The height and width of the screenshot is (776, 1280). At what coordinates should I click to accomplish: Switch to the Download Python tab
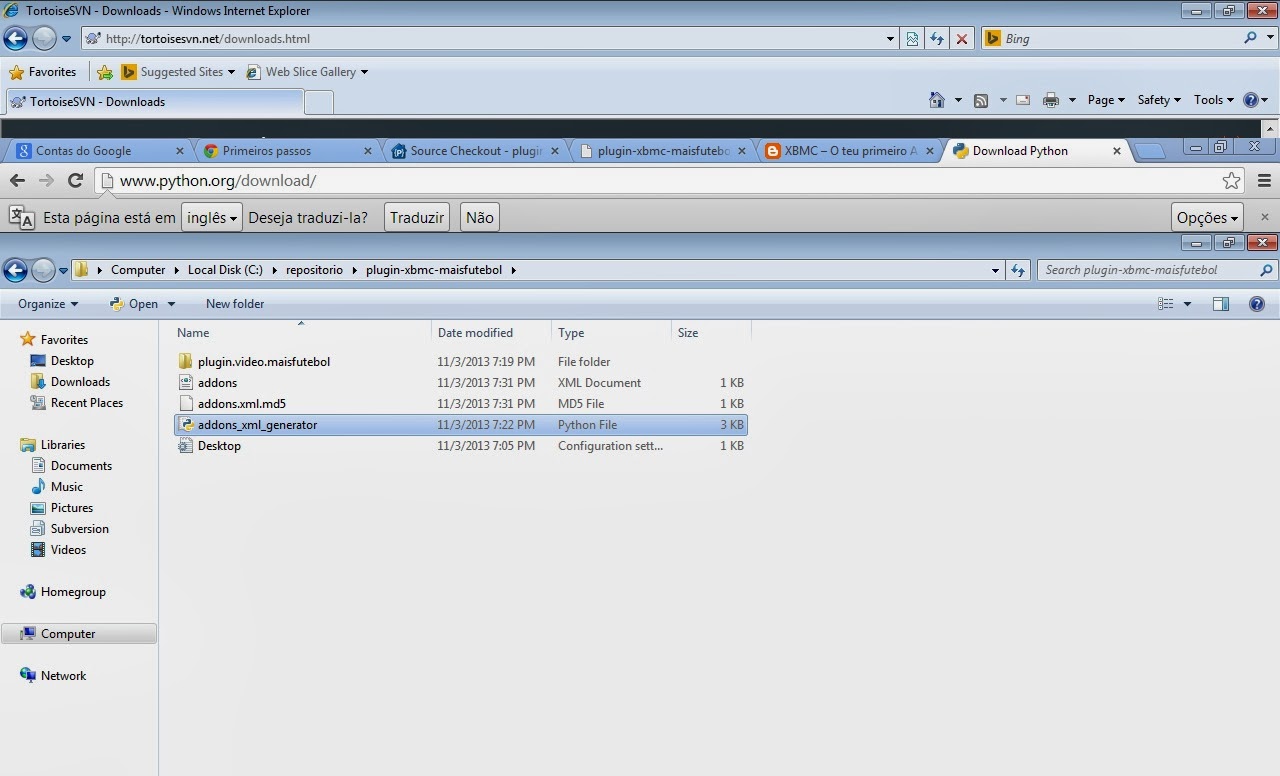tap(1020, 150)
